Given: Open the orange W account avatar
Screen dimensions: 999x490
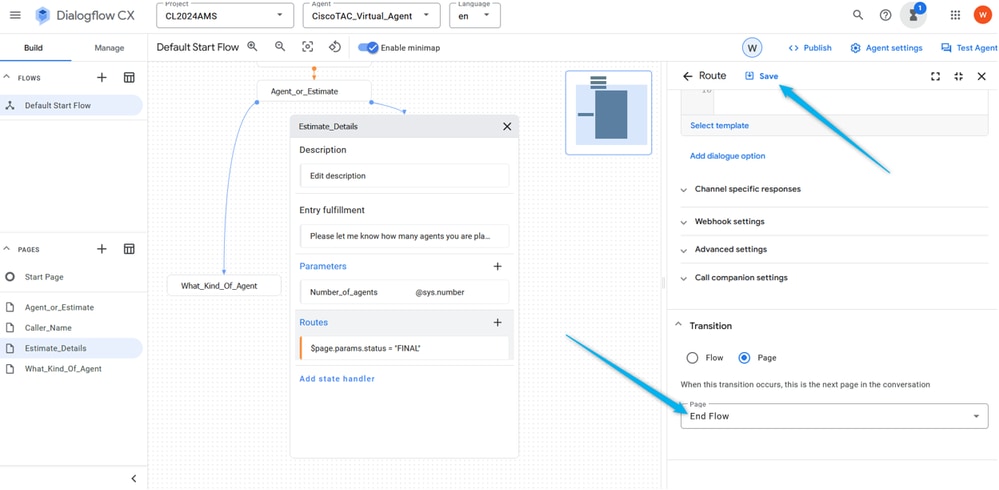Looking at the screenshot, I should (982, 15).
